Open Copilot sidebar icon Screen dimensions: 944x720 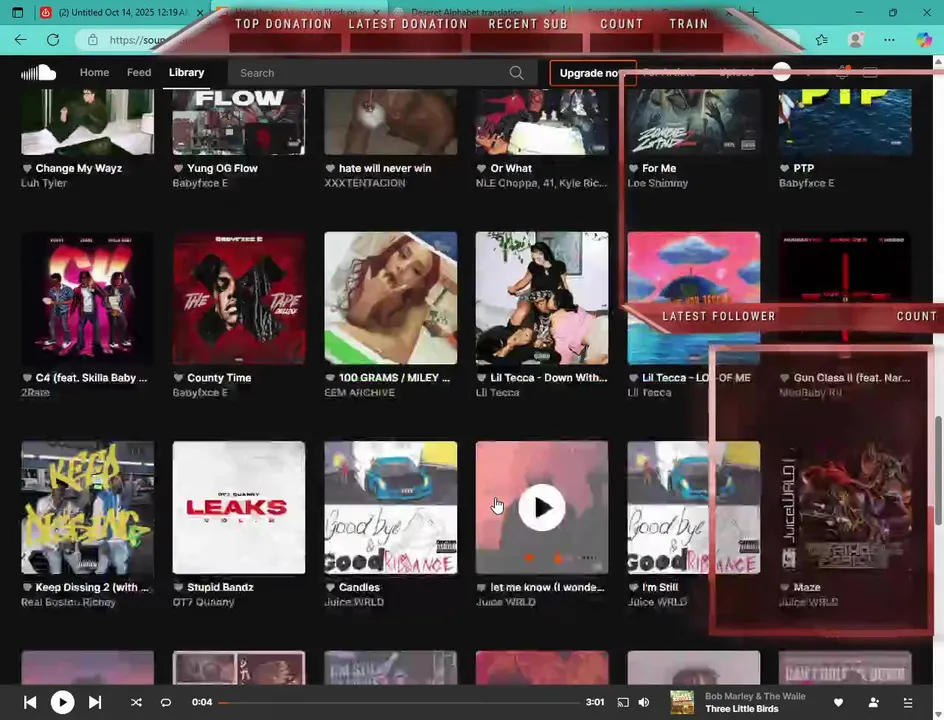pos(924,40)
